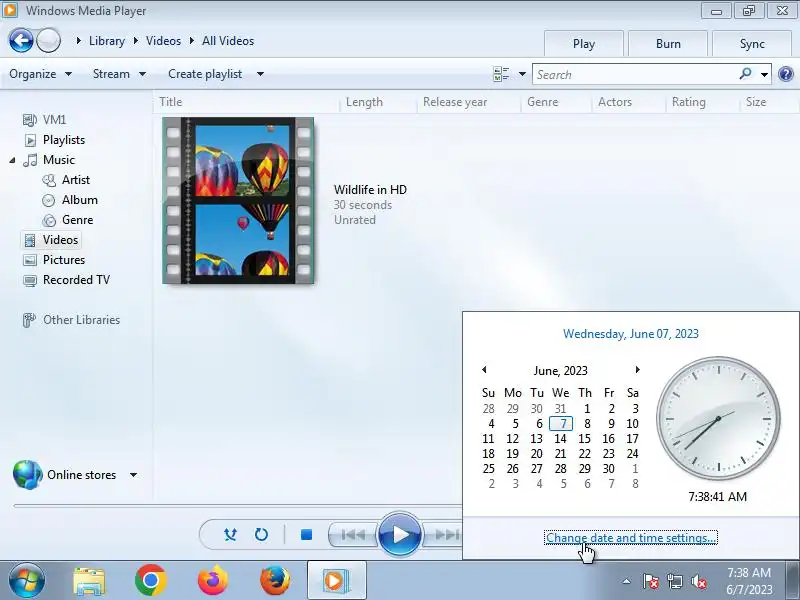This screenshot has width=800, height=600.
Task: Select Album under Music
Action: 70,200
